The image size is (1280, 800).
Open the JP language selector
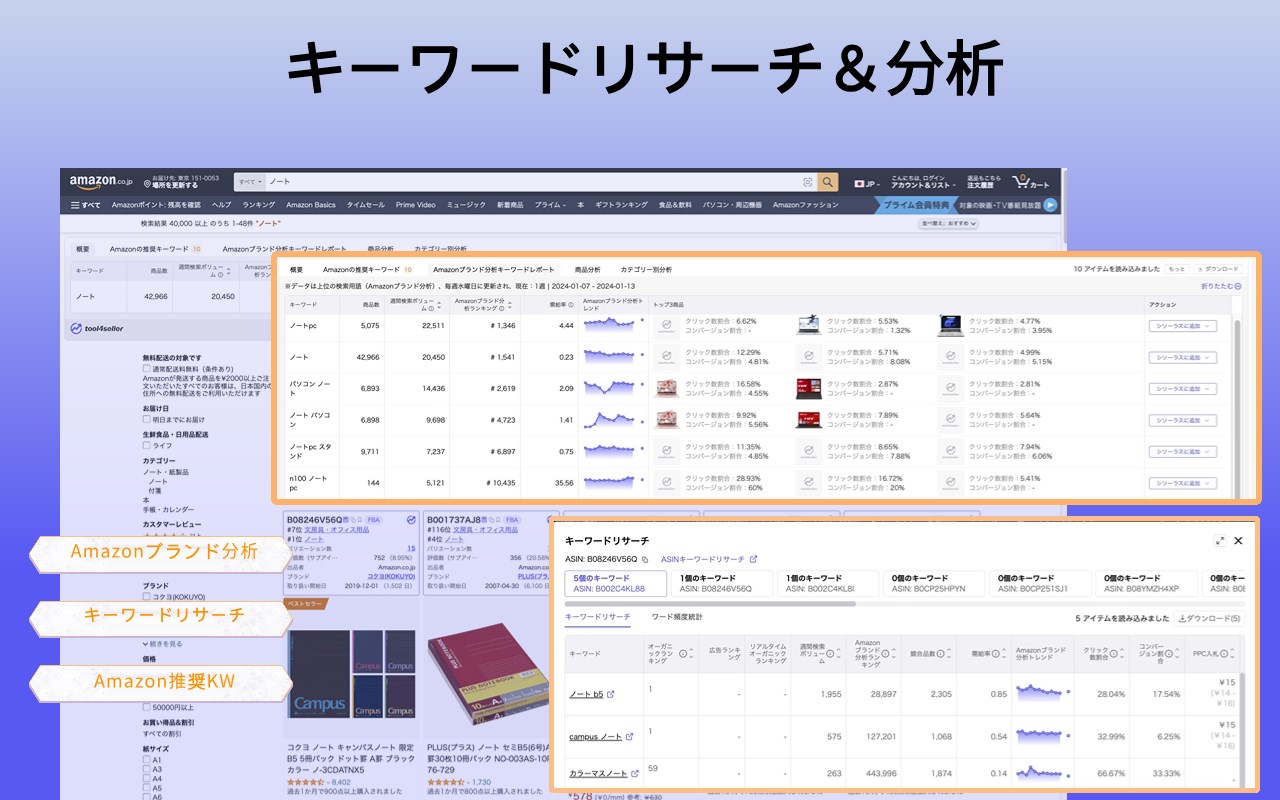[866, 184]
